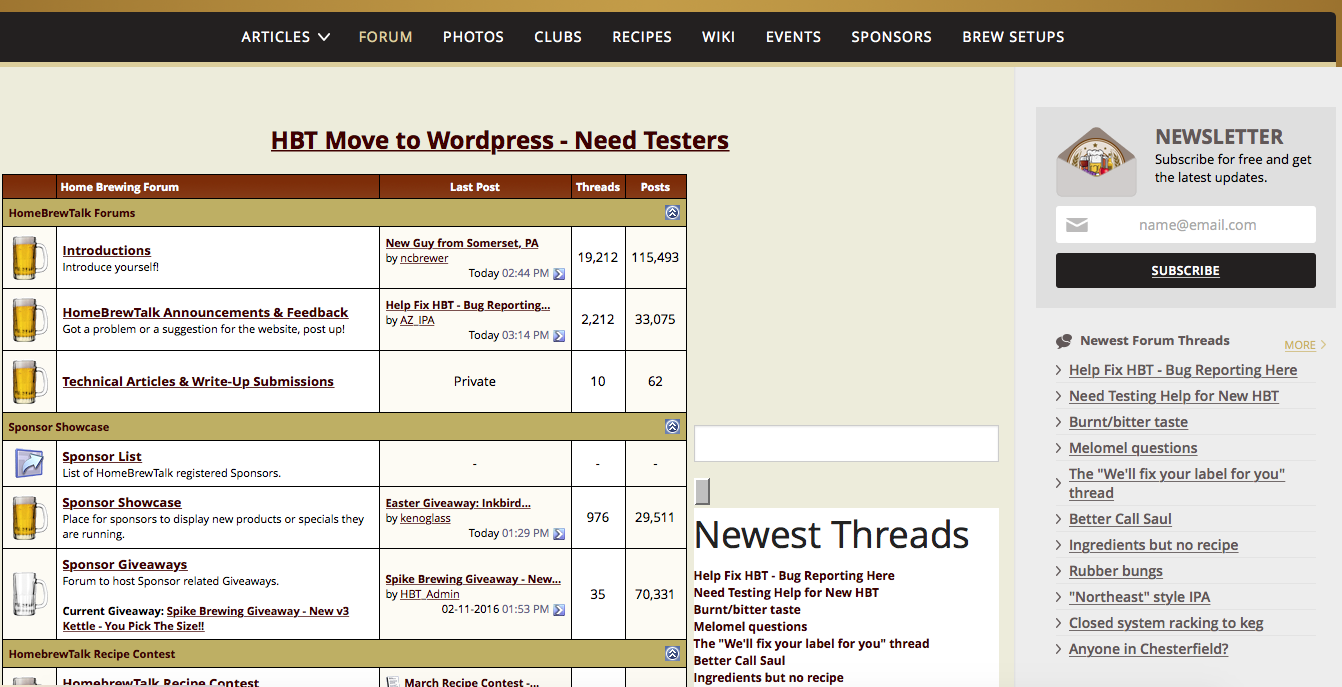Click the beer mug icon beside Technical Articles
The width and height of the screenshot is (1342, 687).
[x=29, y=381]
